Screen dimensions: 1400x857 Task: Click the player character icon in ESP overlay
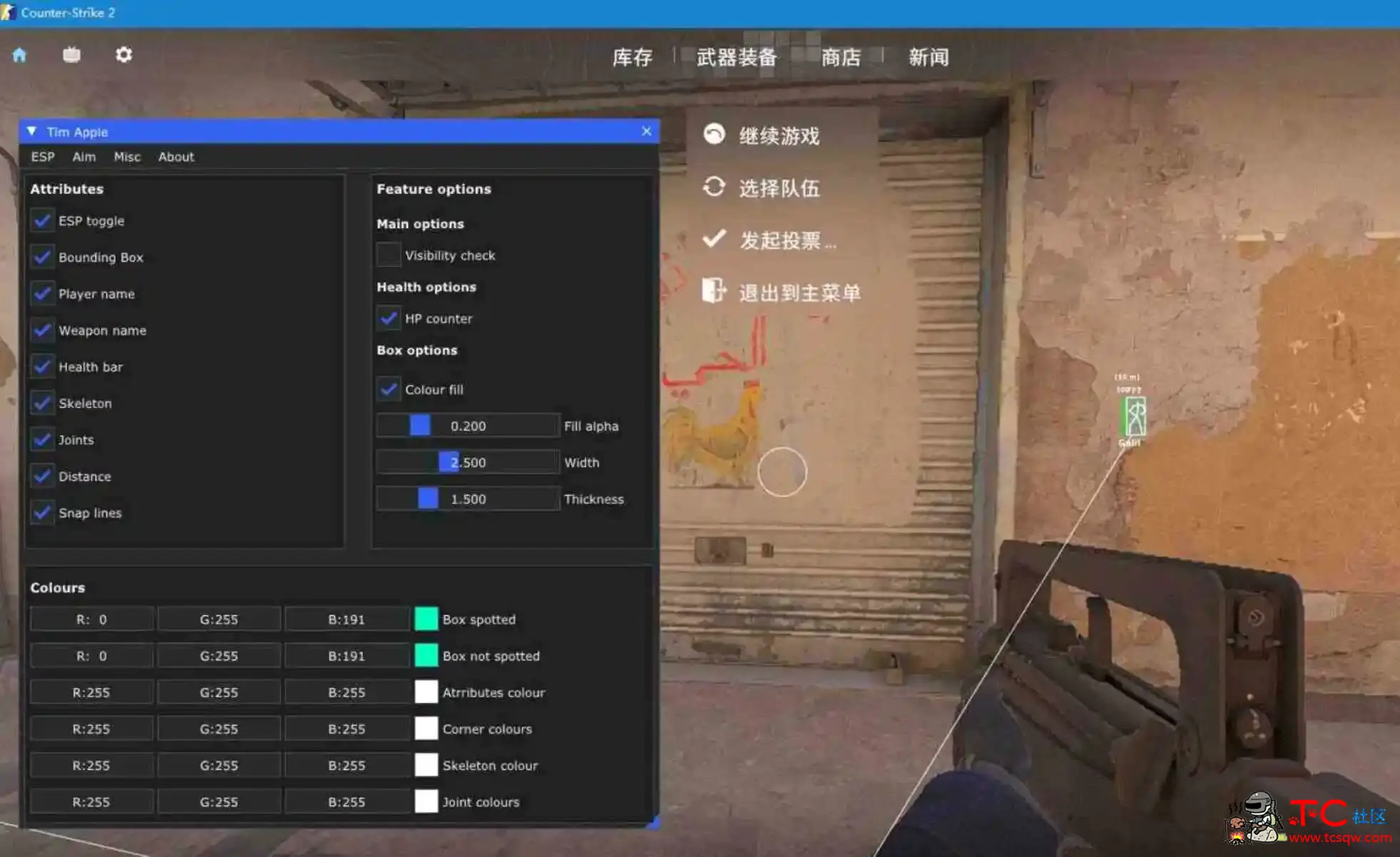1135,415
